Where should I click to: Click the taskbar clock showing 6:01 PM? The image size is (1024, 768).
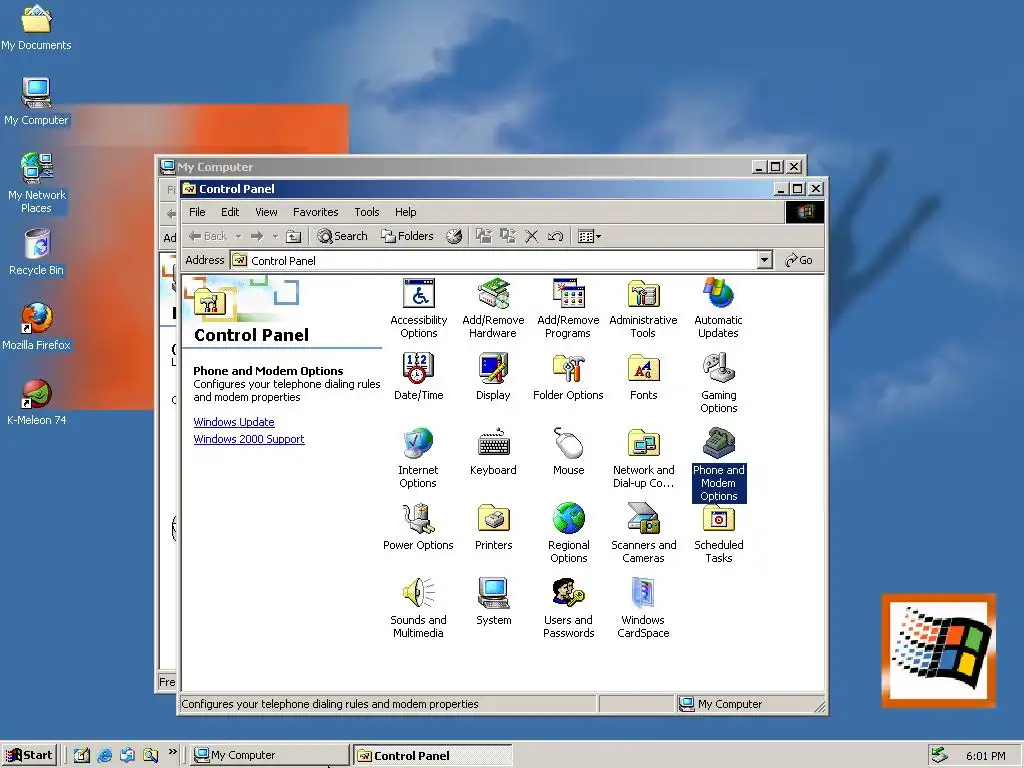tap(985, 756)
